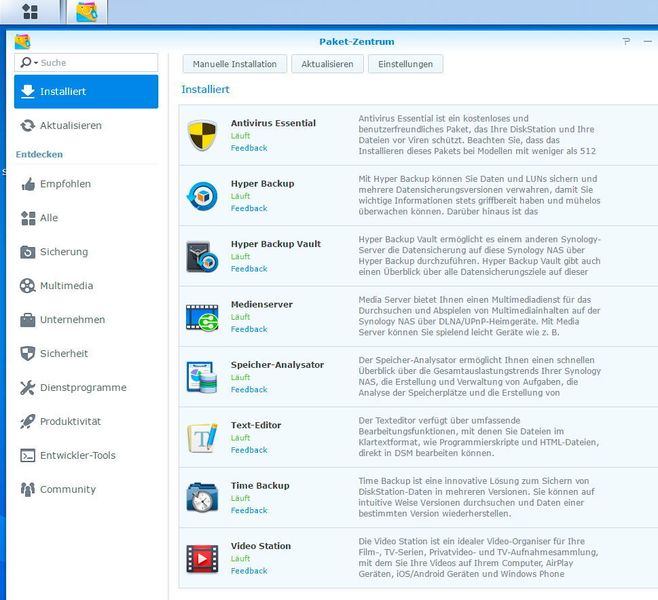The image size is (658, 600).
Task: Click the Community people icon
Action: coord(28,489)
